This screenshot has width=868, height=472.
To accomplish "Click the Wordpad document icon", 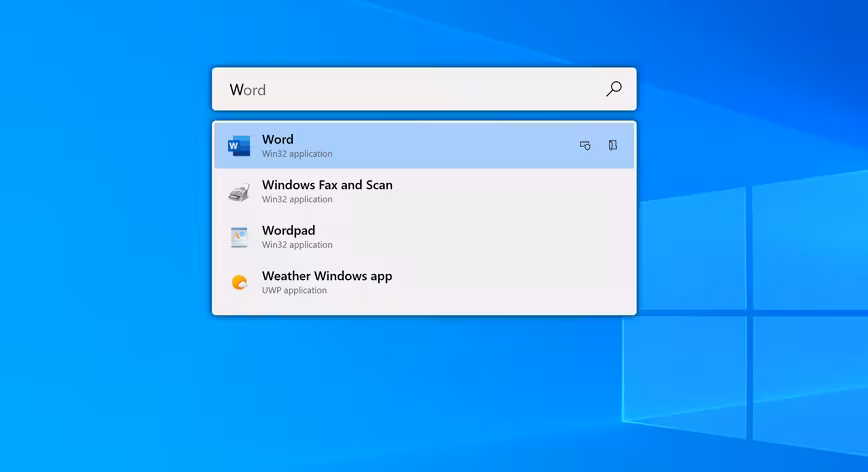I will [239, 237].
